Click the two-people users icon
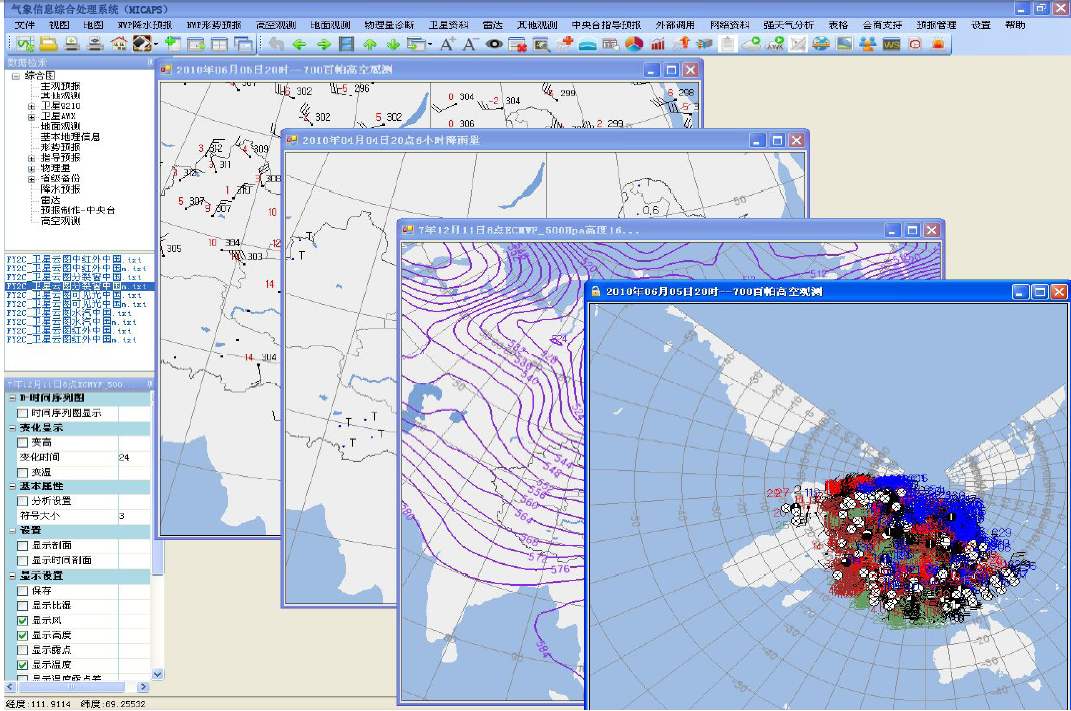 click(x=867, y=44)
